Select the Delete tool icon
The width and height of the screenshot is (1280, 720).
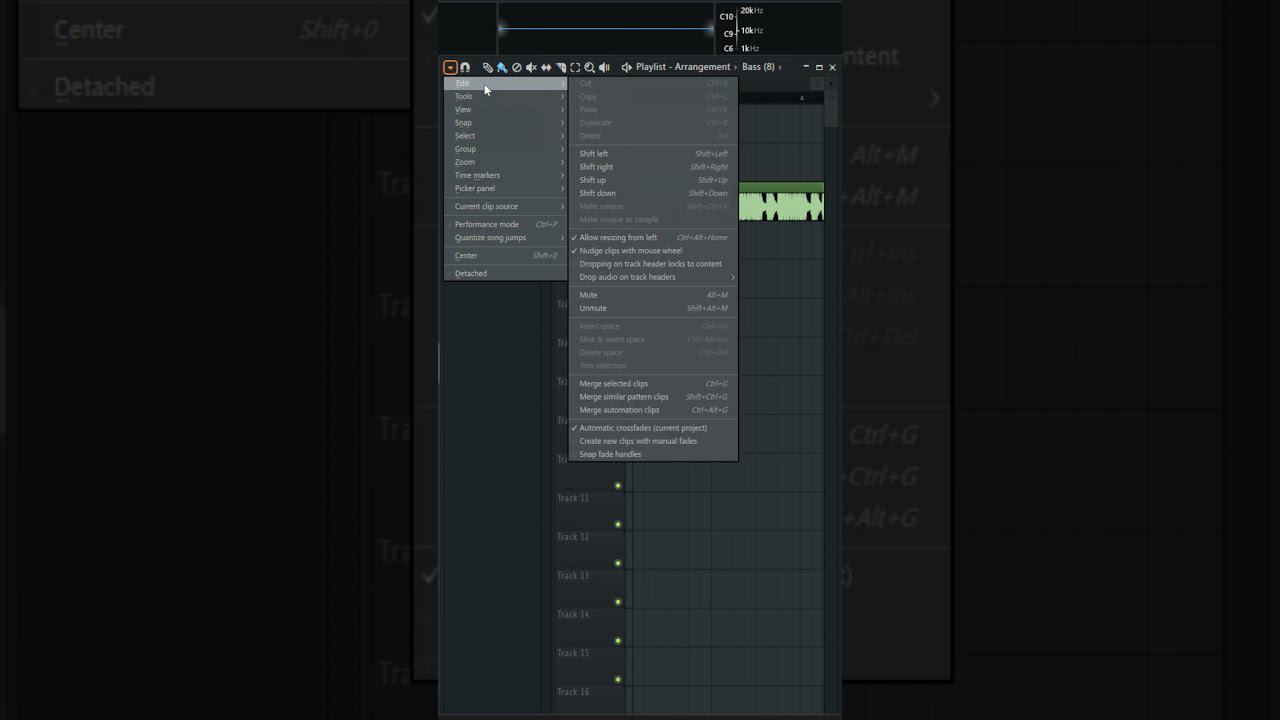pyautogui.click(x=517, y=67)
